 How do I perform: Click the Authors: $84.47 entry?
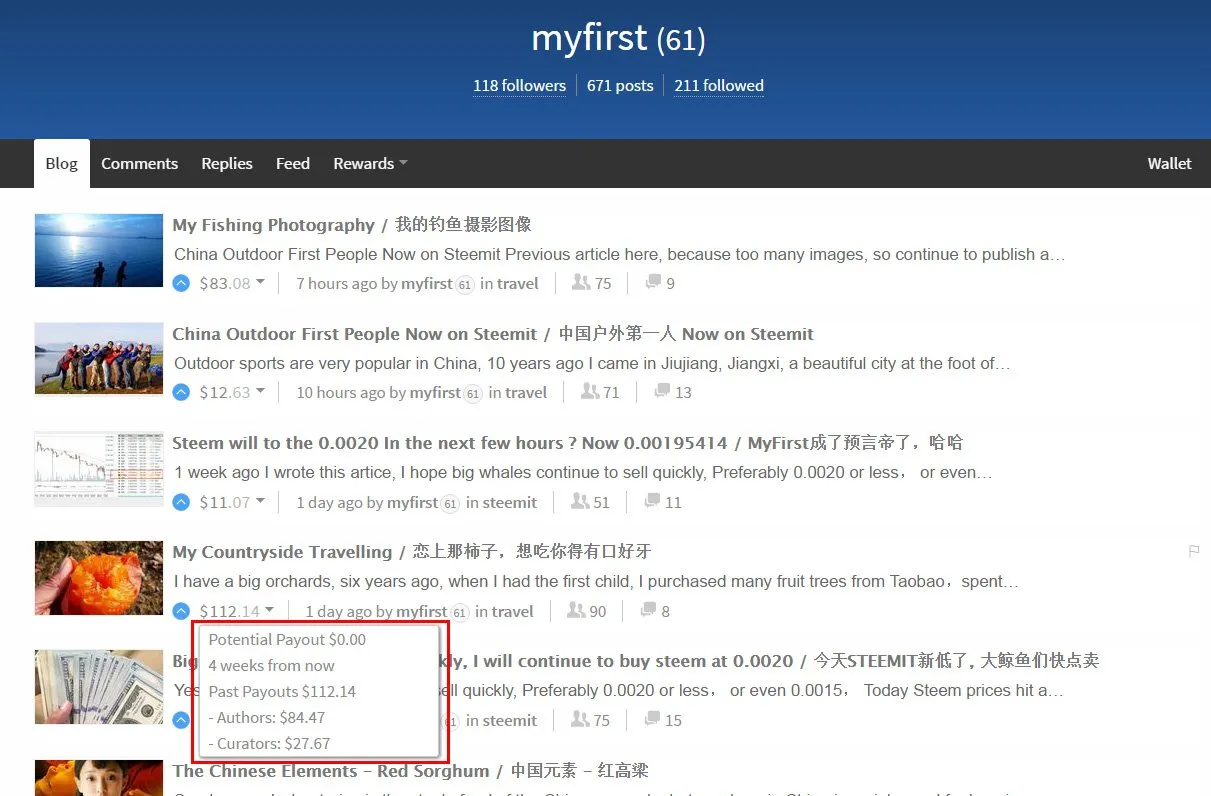267,717
